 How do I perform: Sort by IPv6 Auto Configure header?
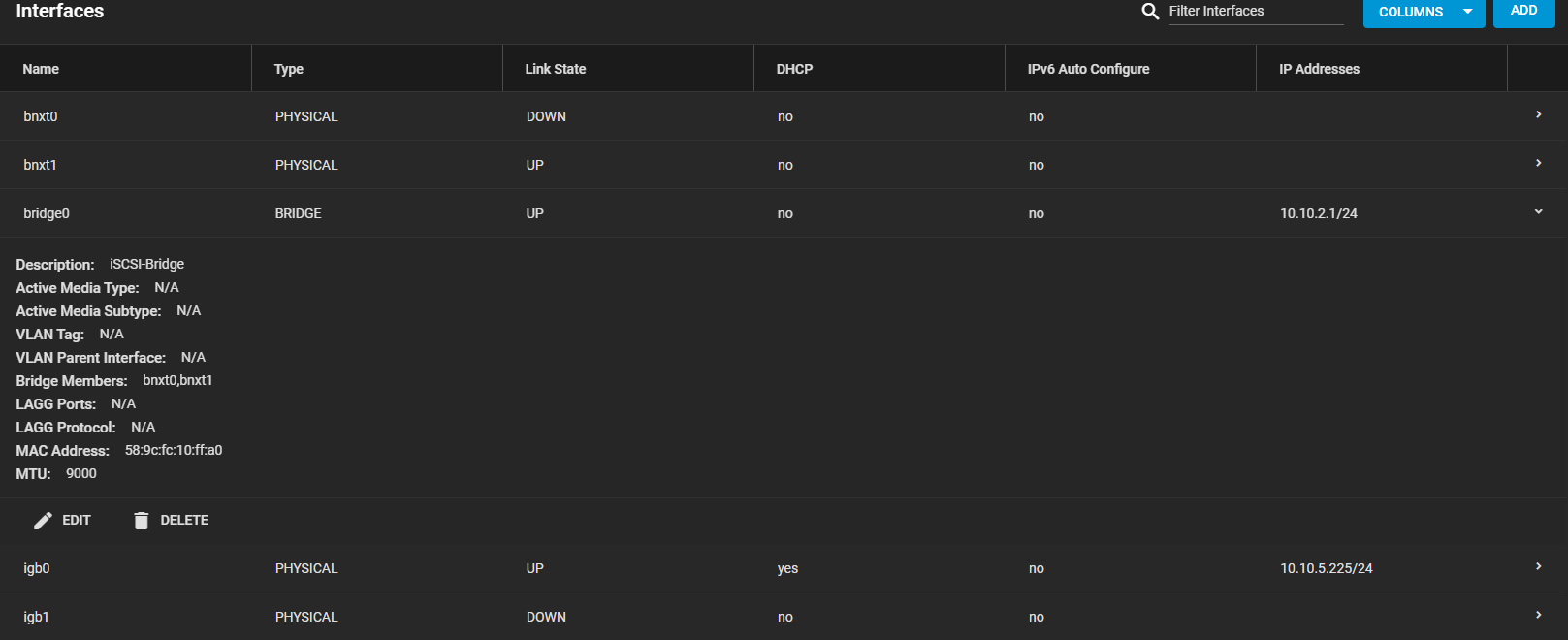click(x=1088, y=69)
